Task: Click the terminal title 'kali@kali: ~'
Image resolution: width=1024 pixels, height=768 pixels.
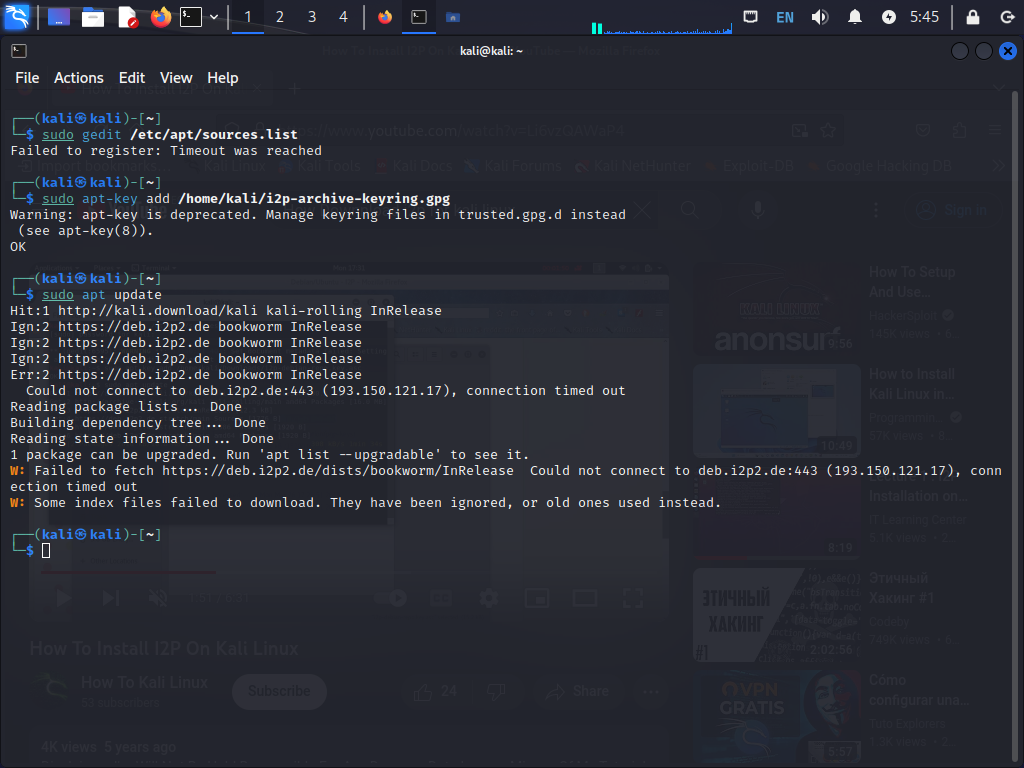Action: (x=491, y=51)
